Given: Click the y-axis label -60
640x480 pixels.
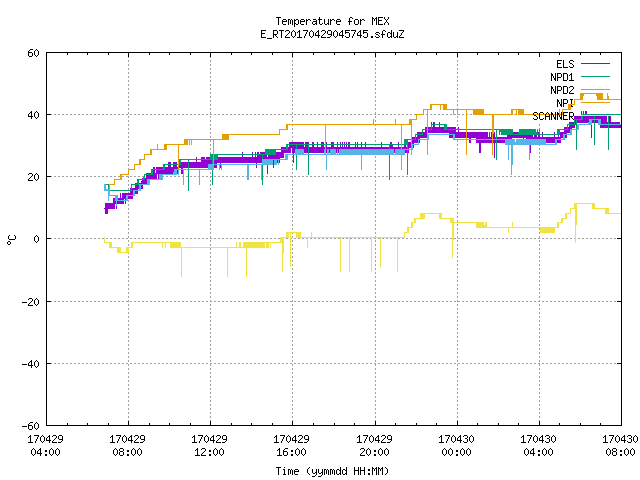Looking at the screenshot, I should [x=31, y=426].
